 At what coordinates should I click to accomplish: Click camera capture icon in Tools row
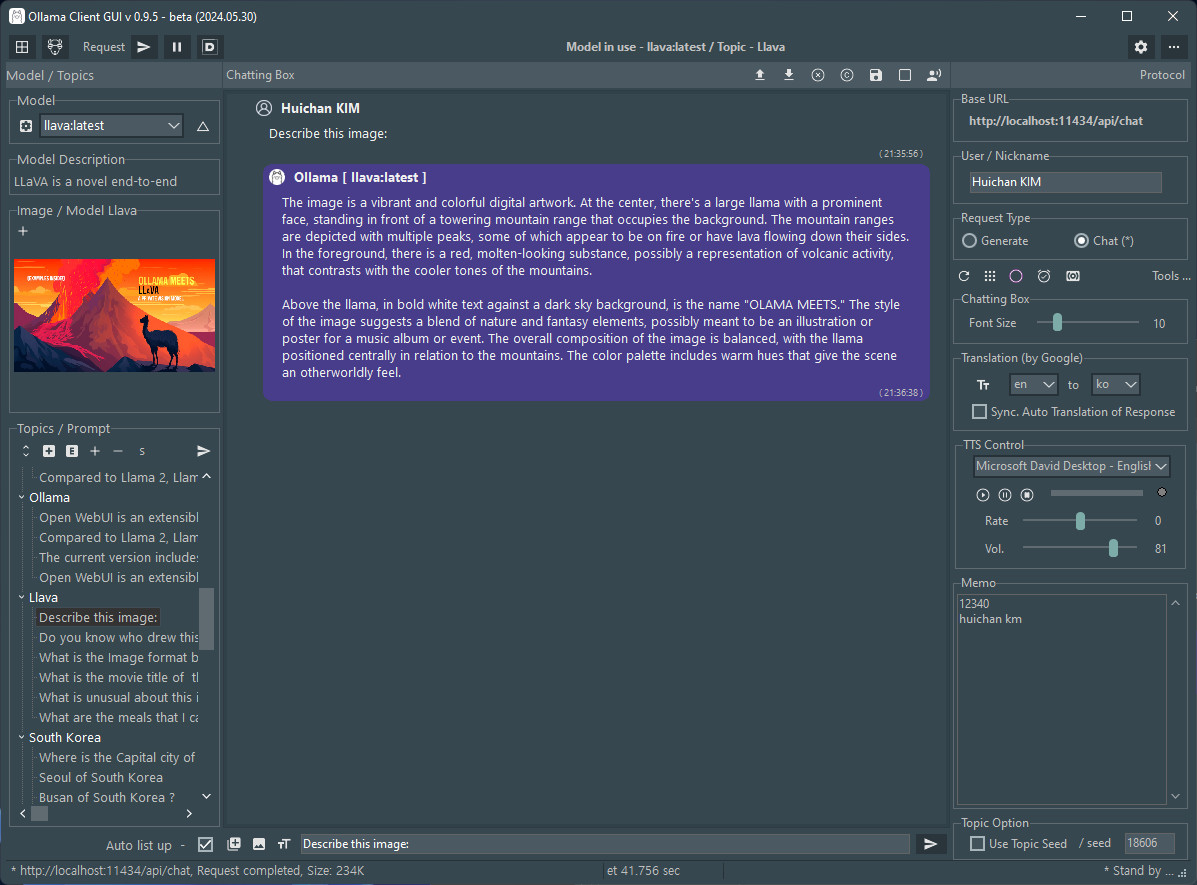[x=1073, y=276]
